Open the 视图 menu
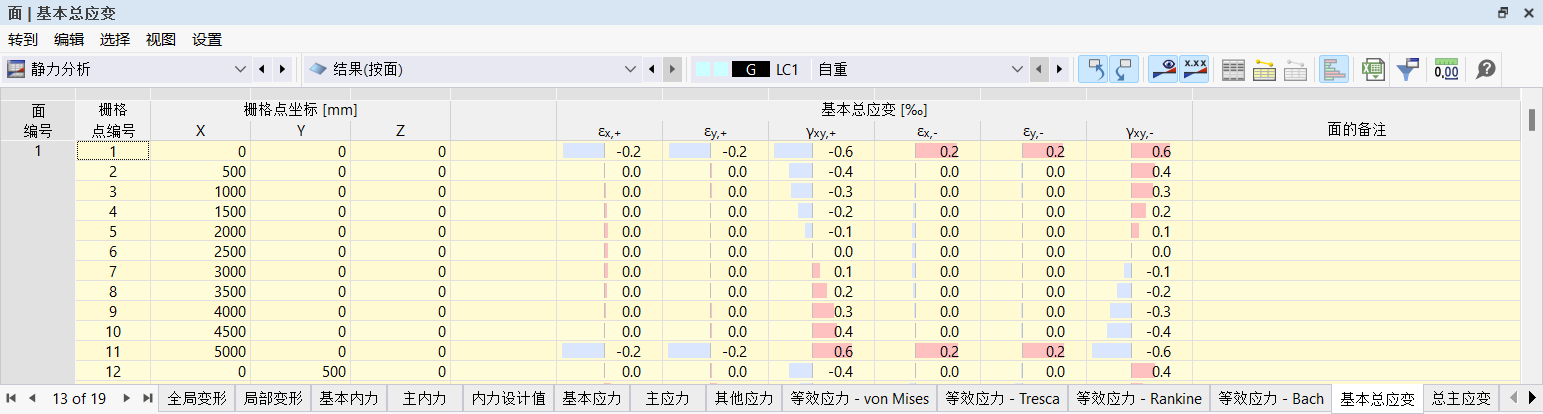Screen dimensions: 1543x414 point(161,40)
